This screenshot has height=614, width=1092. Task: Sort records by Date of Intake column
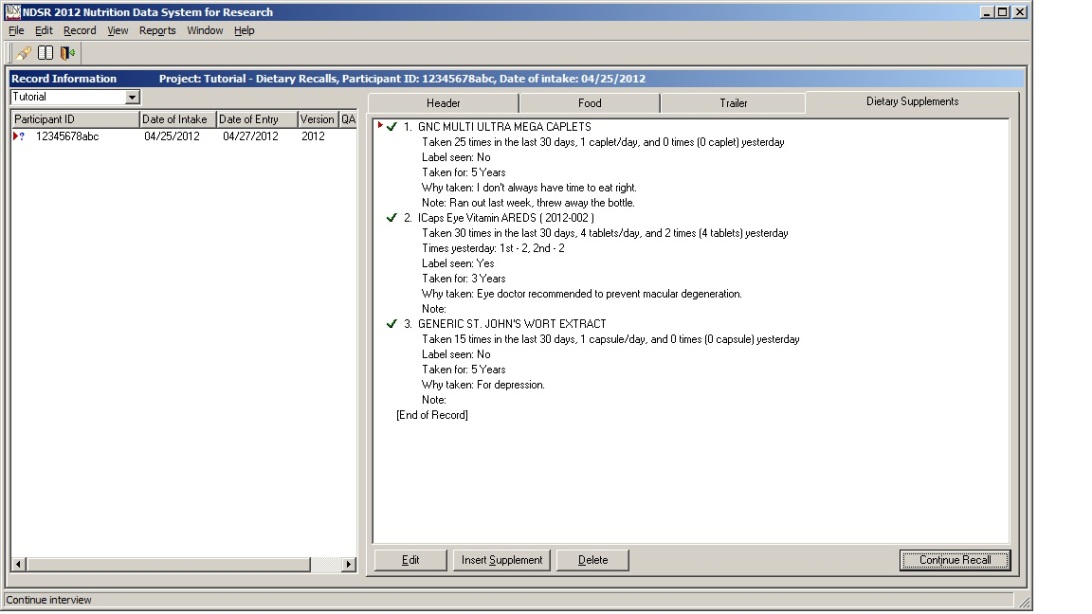click(176, 119)
